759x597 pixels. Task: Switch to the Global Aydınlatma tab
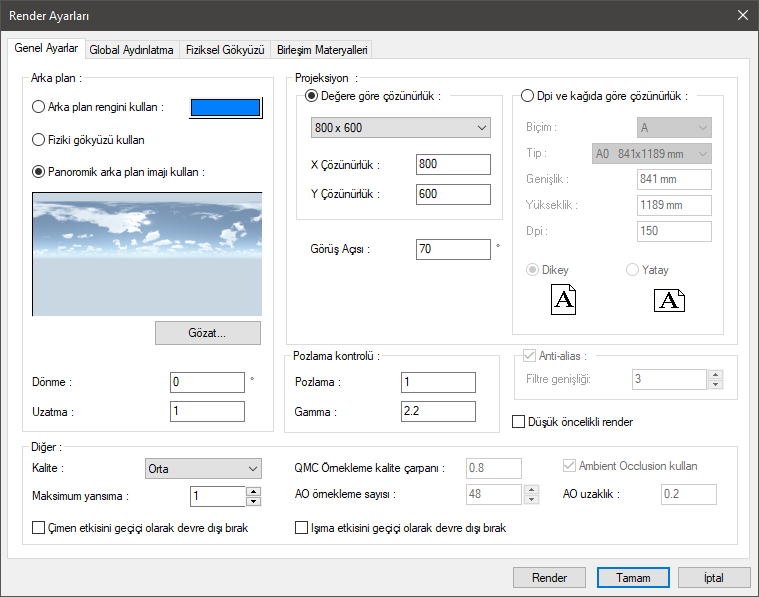coord(131,49)
